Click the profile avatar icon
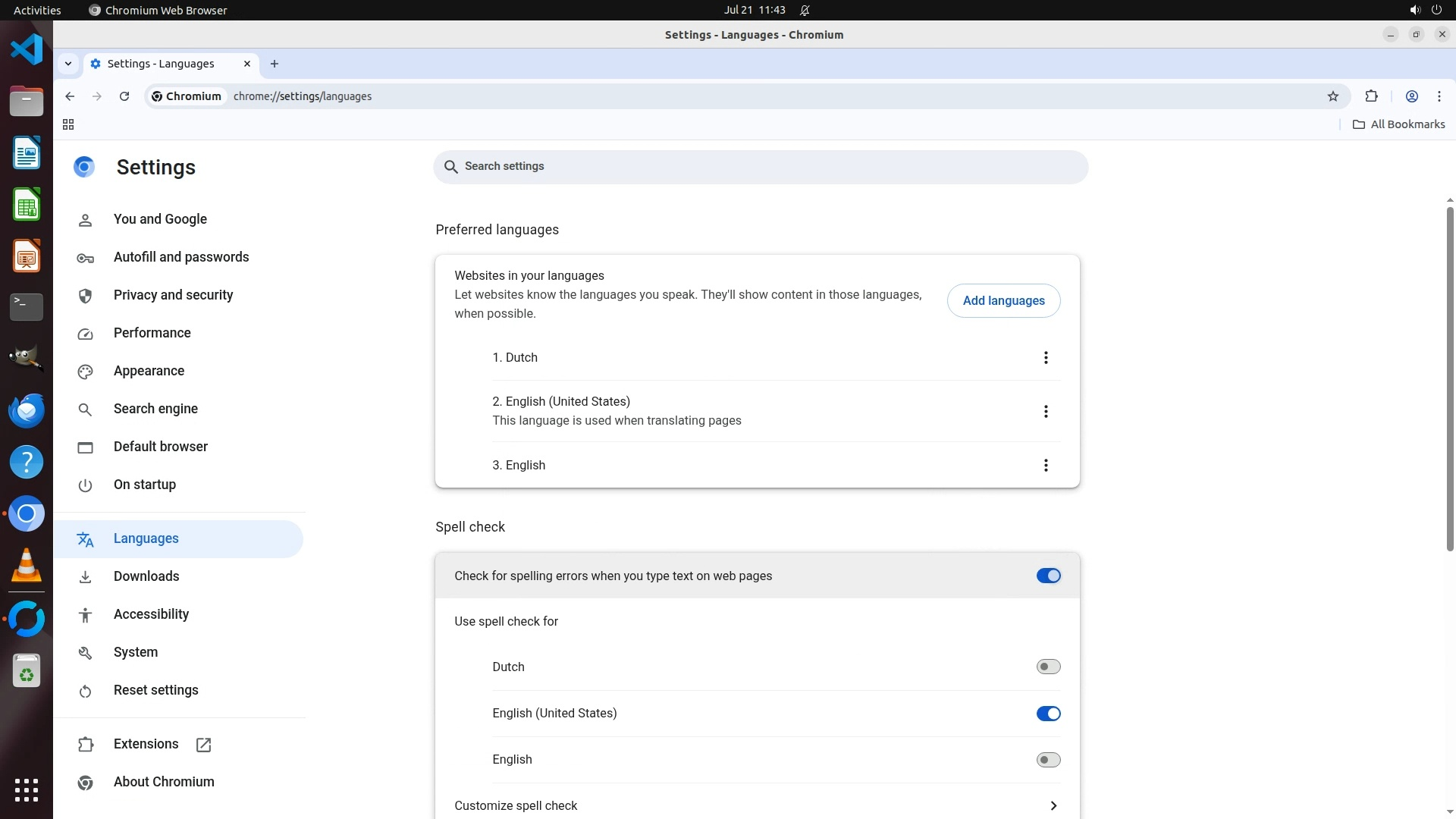1456x819 pixels. tap(1411, 96)
